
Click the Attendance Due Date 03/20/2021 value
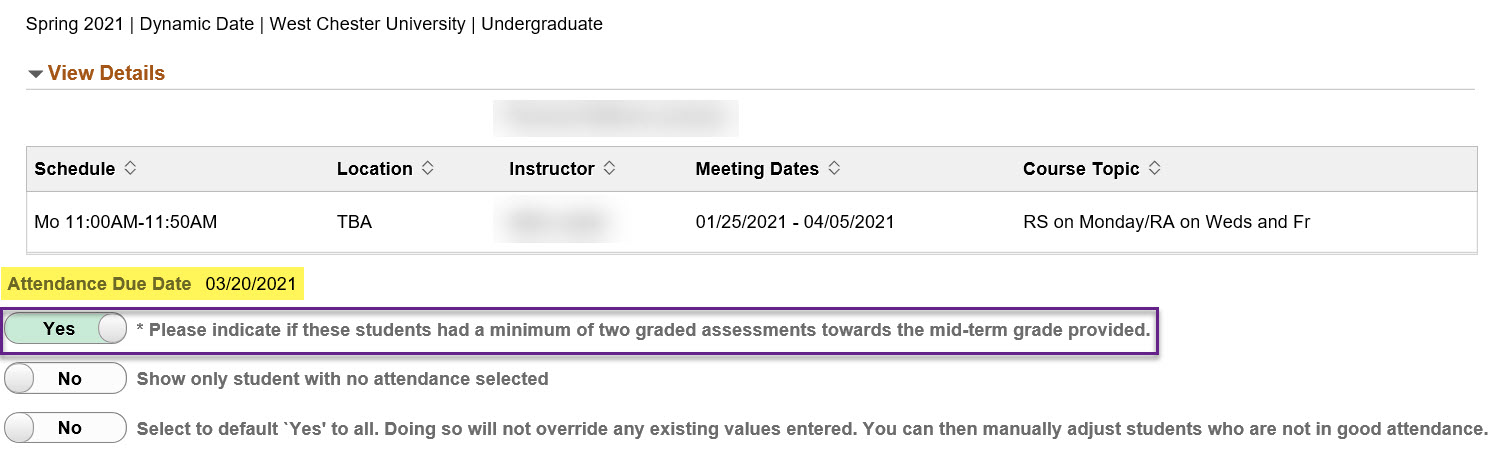point(251,284)
